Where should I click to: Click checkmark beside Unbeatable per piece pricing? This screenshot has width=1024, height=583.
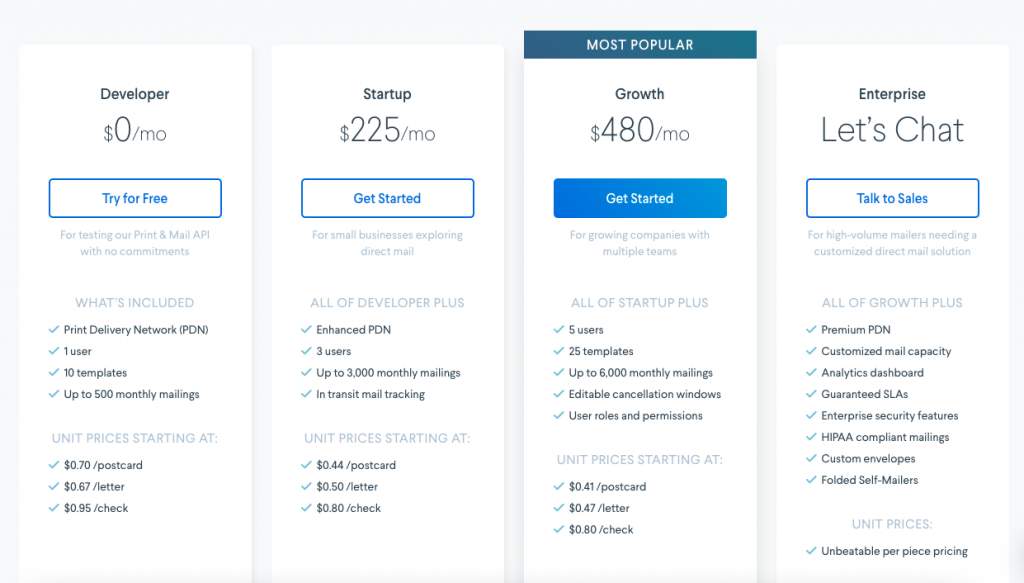(x=811, y=551)
